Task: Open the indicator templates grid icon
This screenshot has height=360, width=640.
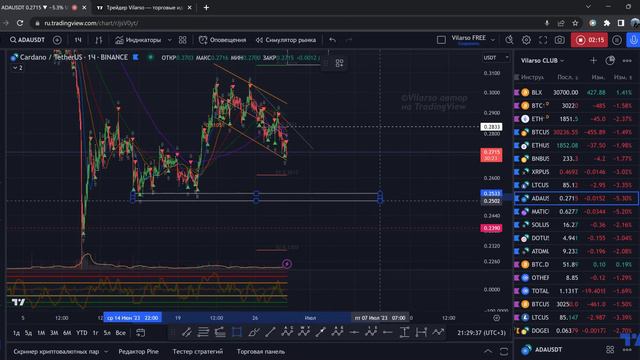Action: [x=182, y=40]
